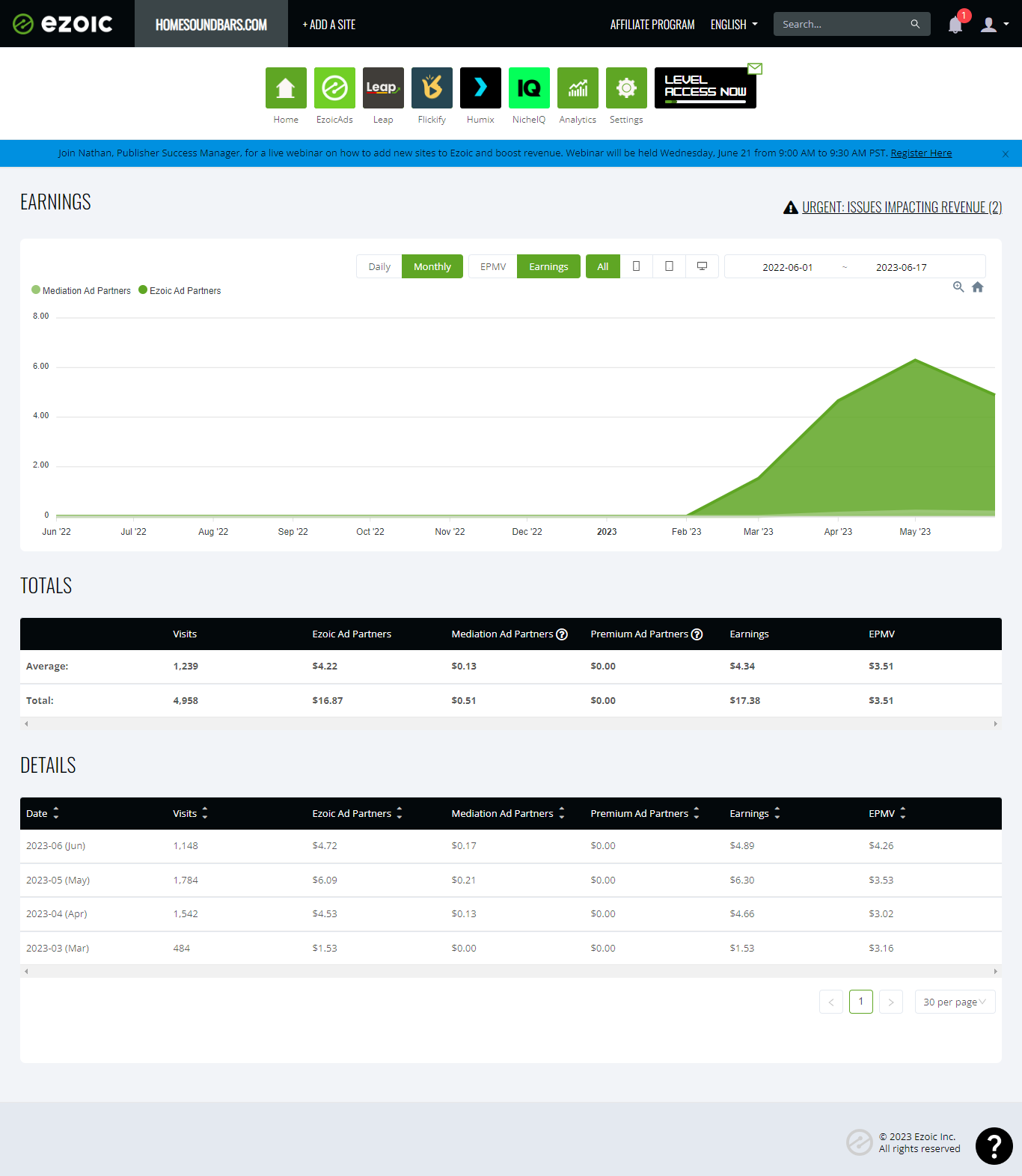This screenshot has width=1022, height=1176.
Task: Set end date 2023-06-17 field
Action: coord(902,267)
